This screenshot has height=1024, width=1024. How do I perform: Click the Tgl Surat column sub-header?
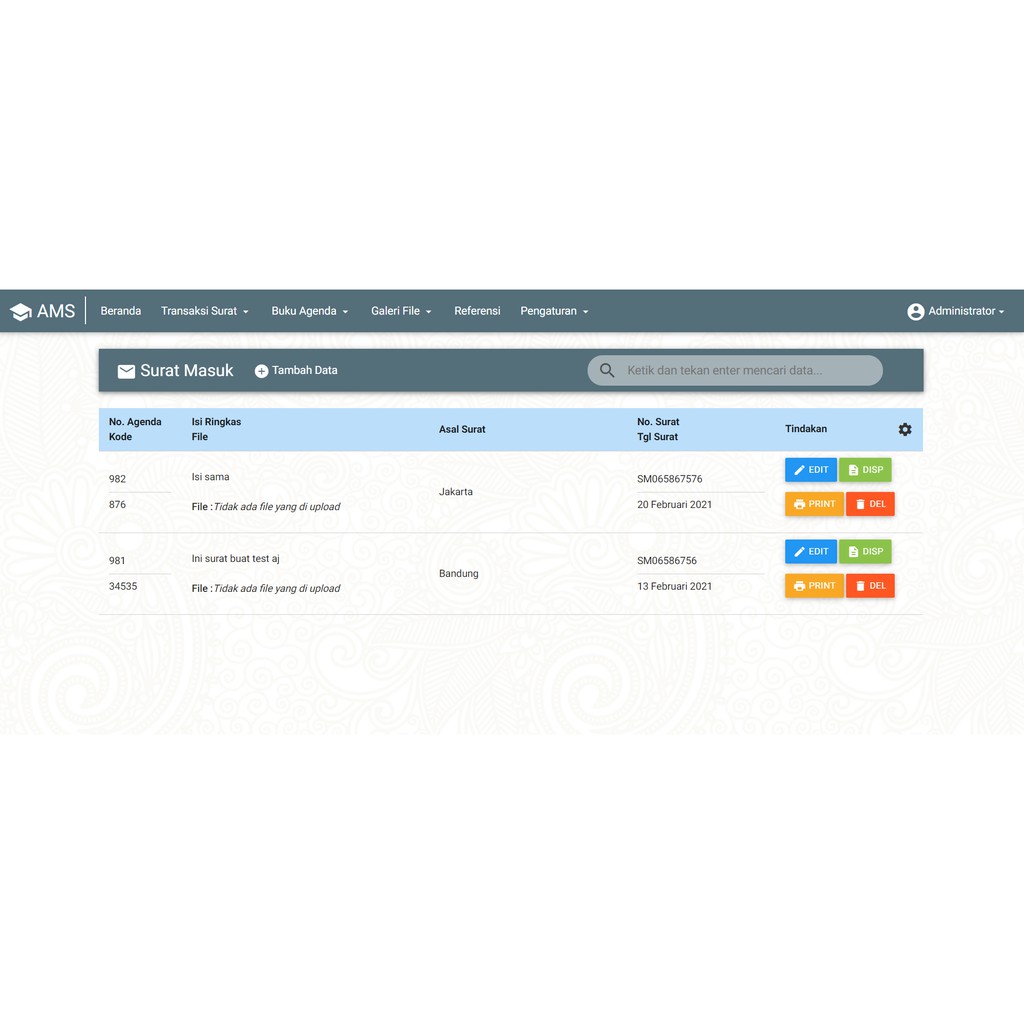[x=658, y=437]
